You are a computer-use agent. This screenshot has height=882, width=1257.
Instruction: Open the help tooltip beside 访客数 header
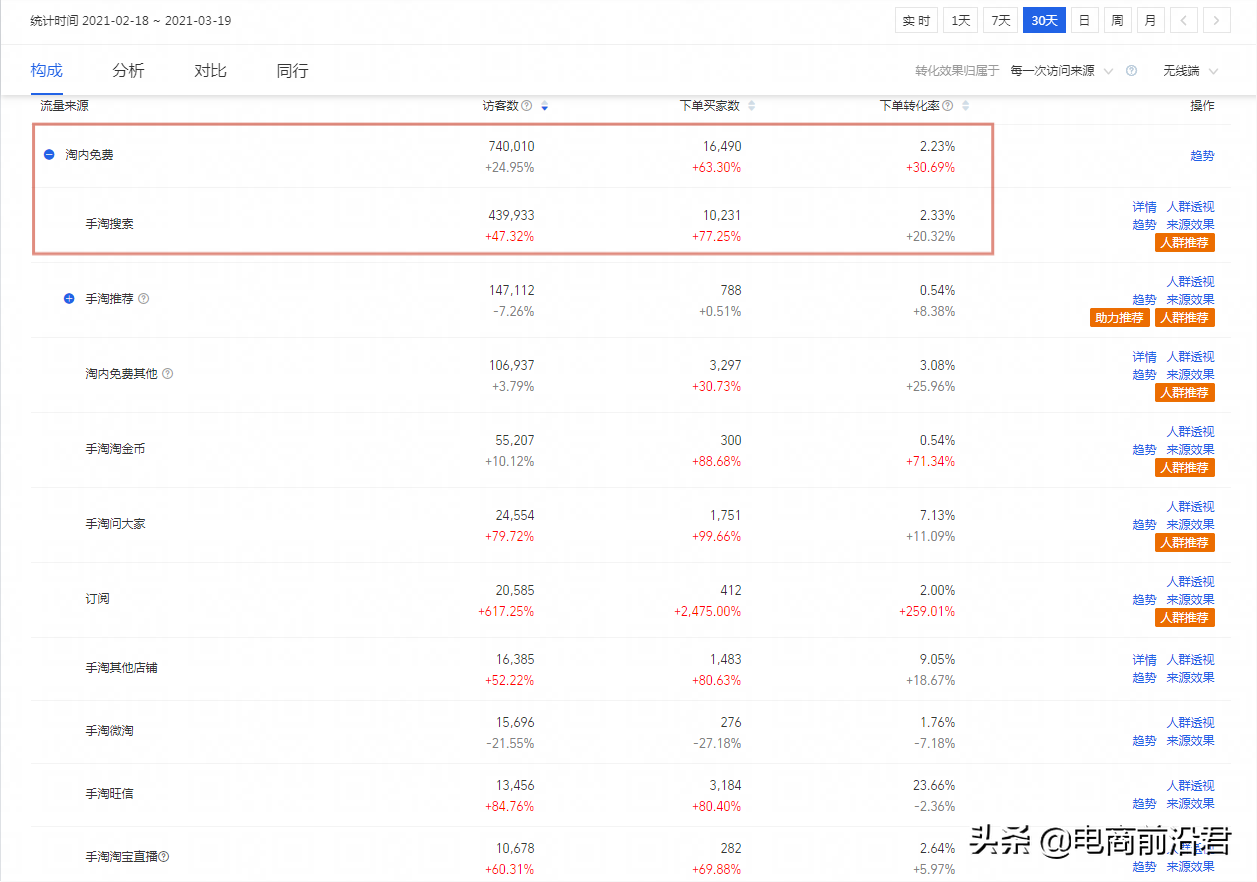click(528, 105)
